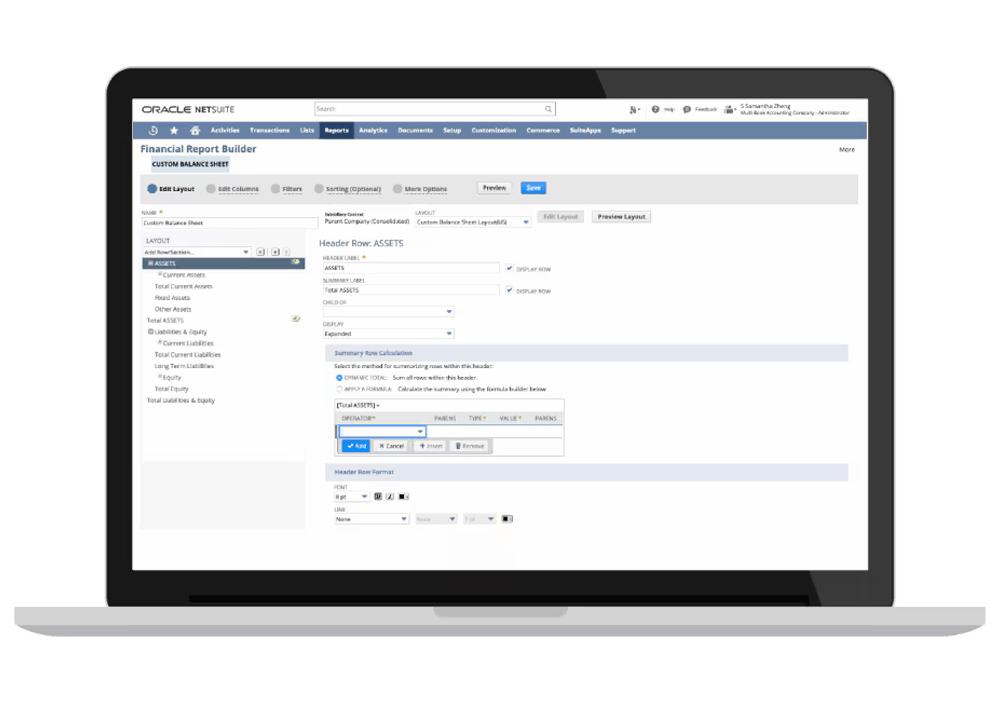
Task: Click the Feedback icon in the header
Action: 686,108
